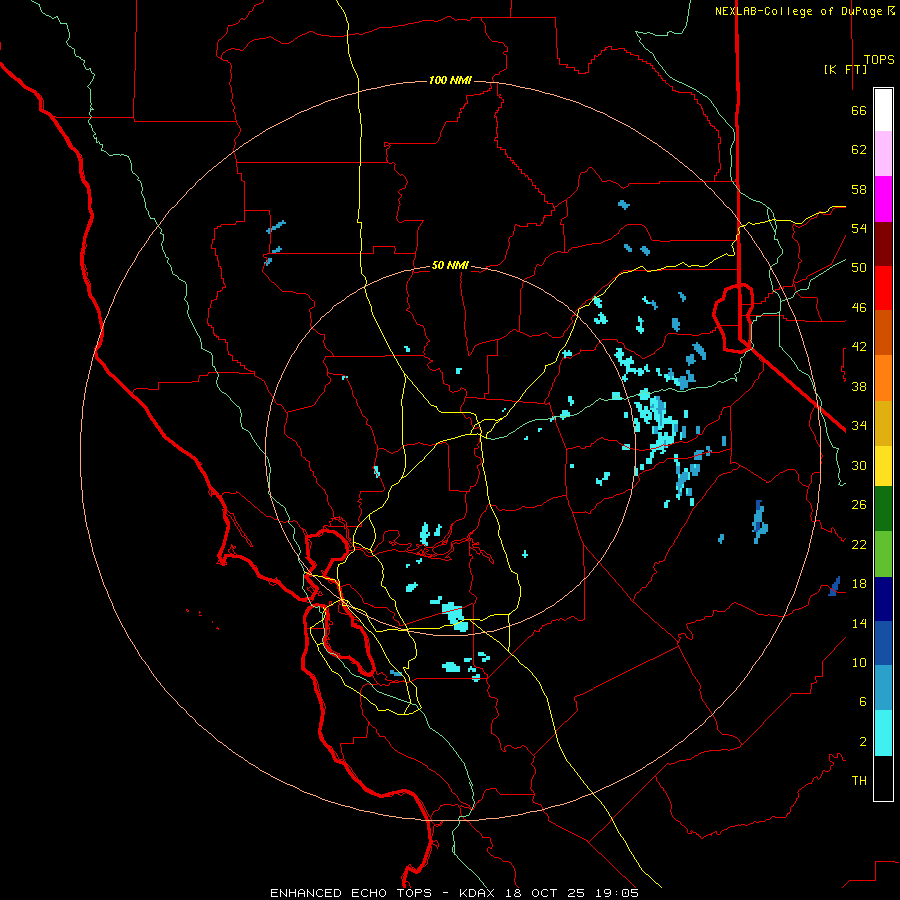Select the 50 legend value
The image size is (900, 900).
[859, 268]
